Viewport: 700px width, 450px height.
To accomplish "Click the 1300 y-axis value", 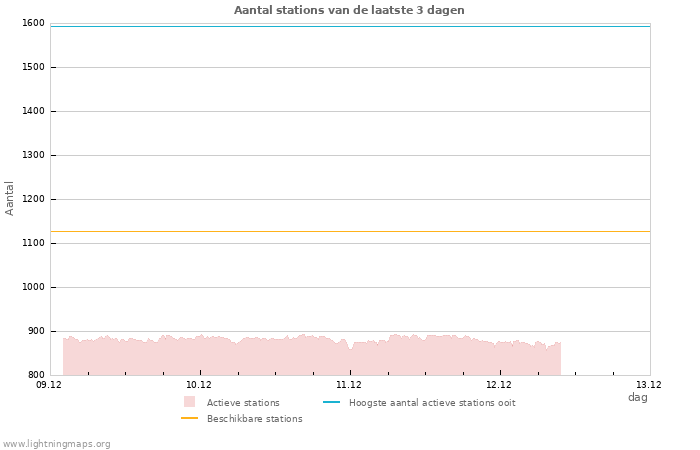I will [33, 155].
